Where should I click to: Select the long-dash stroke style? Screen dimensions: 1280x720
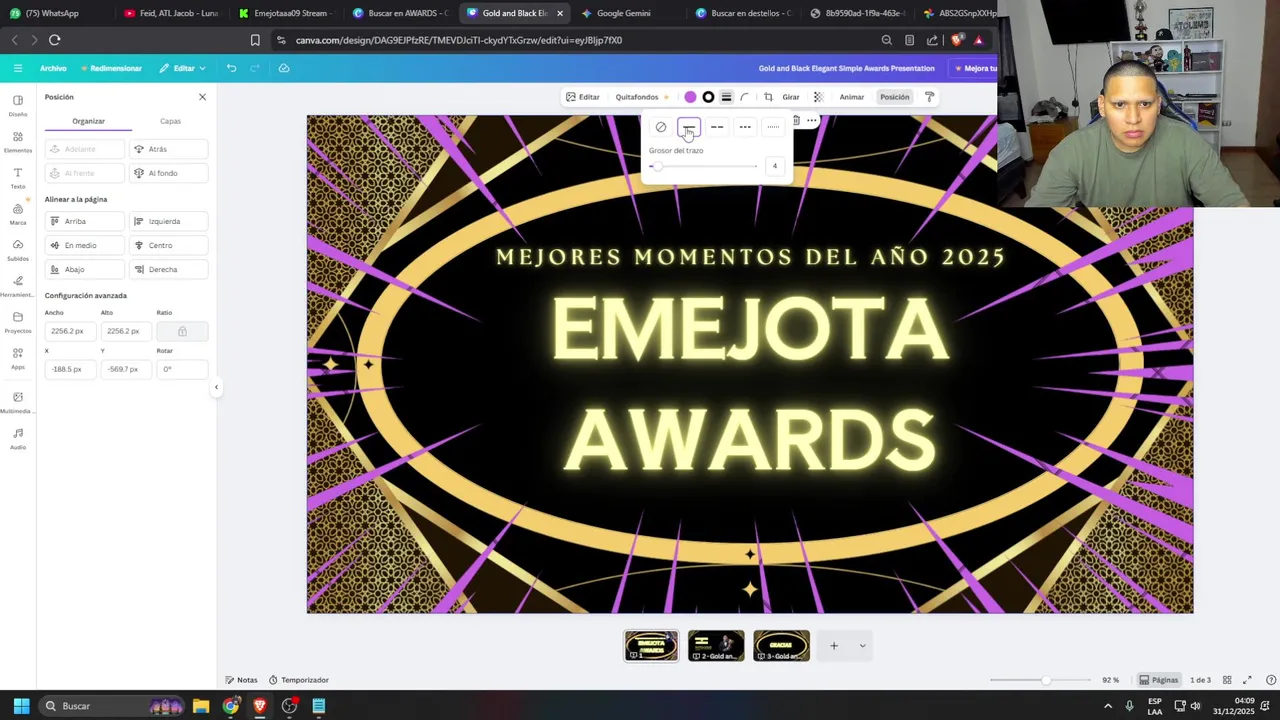717,127
